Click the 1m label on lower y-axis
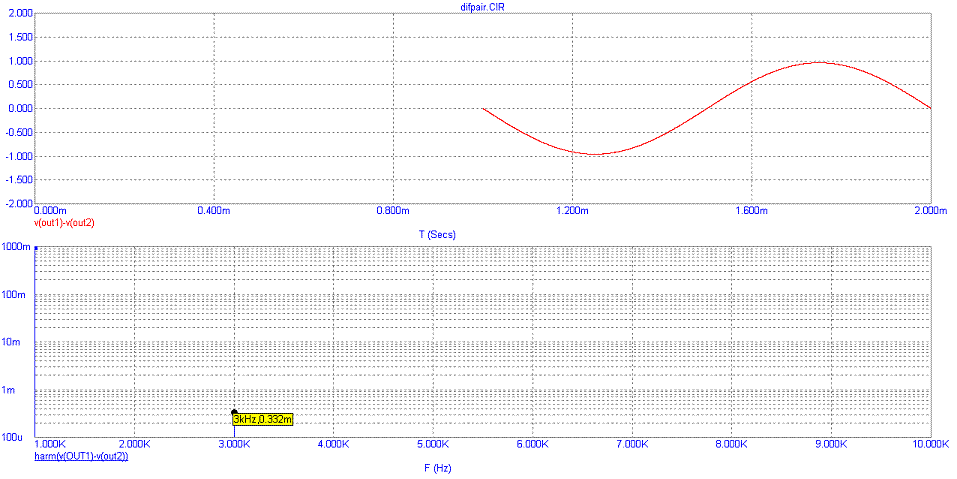 tap(9, 390)
